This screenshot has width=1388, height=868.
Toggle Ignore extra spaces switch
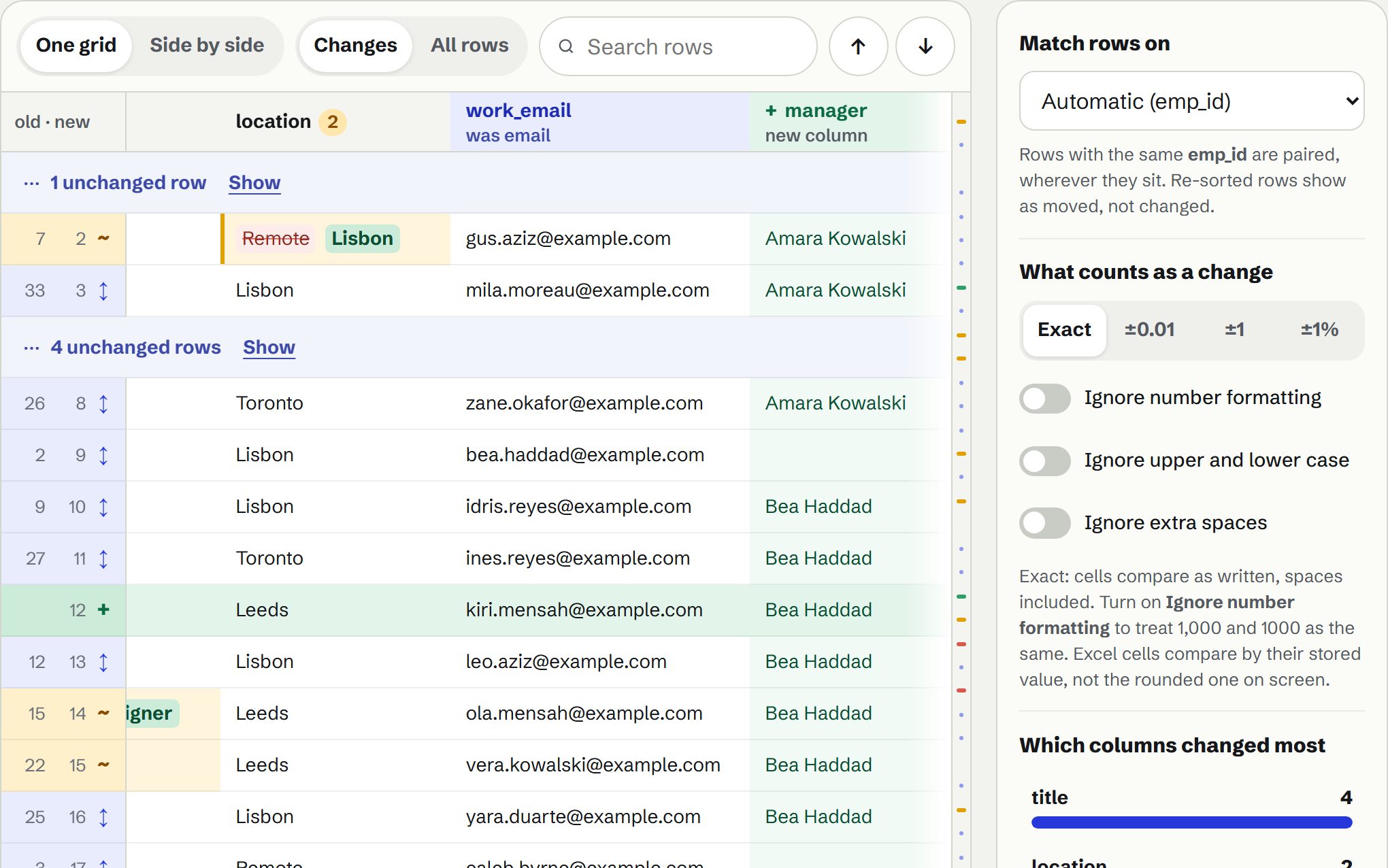click(1045, 523)
